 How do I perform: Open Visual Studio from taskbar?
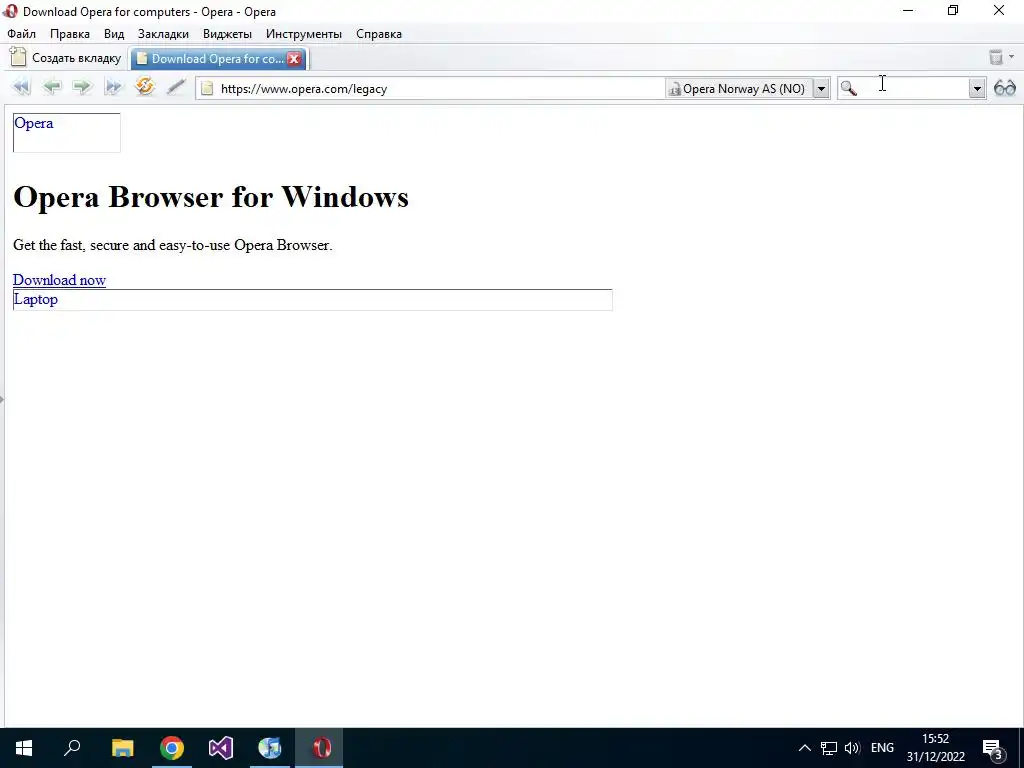(x=221, y=748)
